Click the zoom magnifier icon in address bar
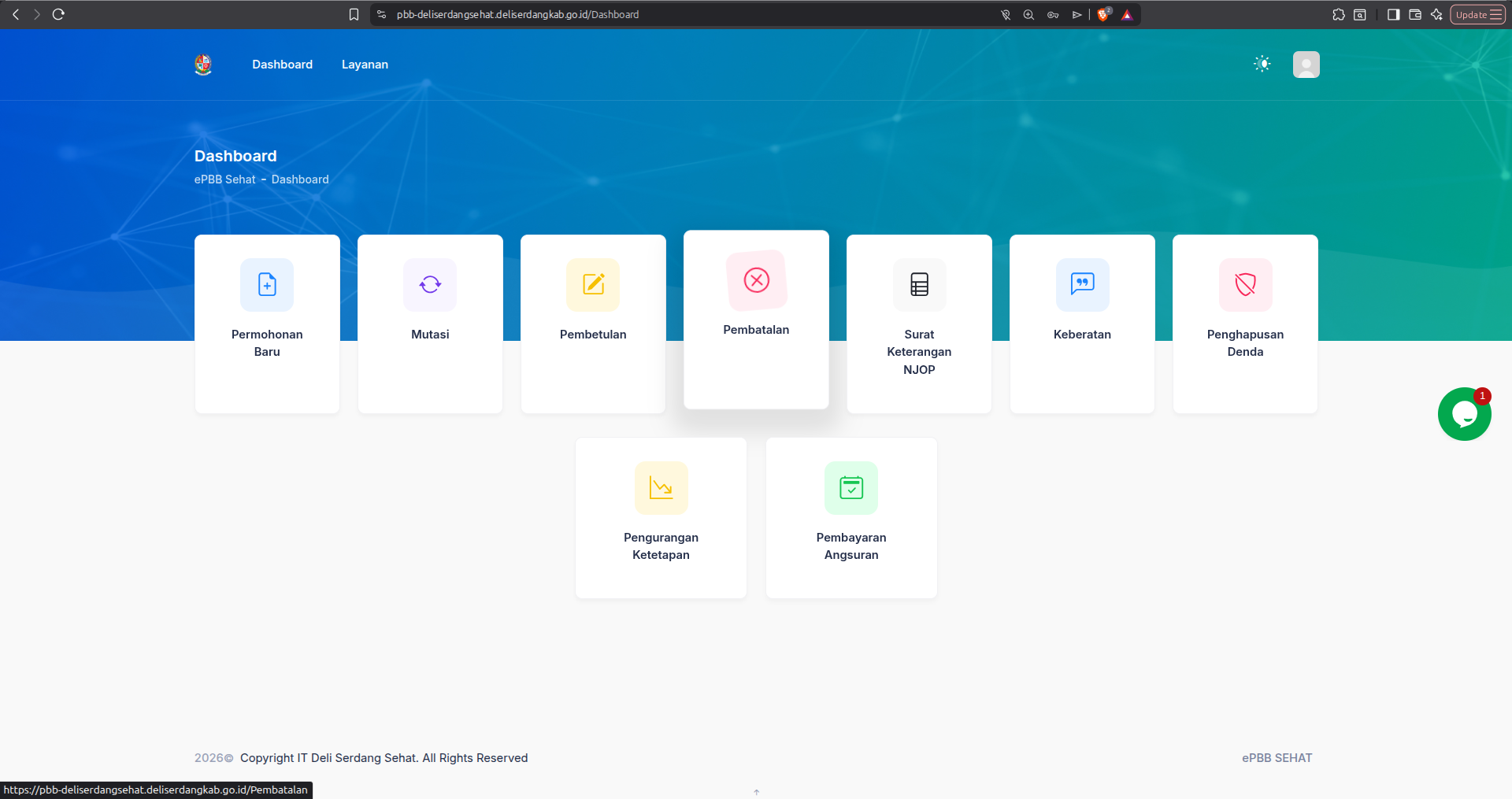Viewport: 1512px width, 799px height. (x=1028, y=14)
